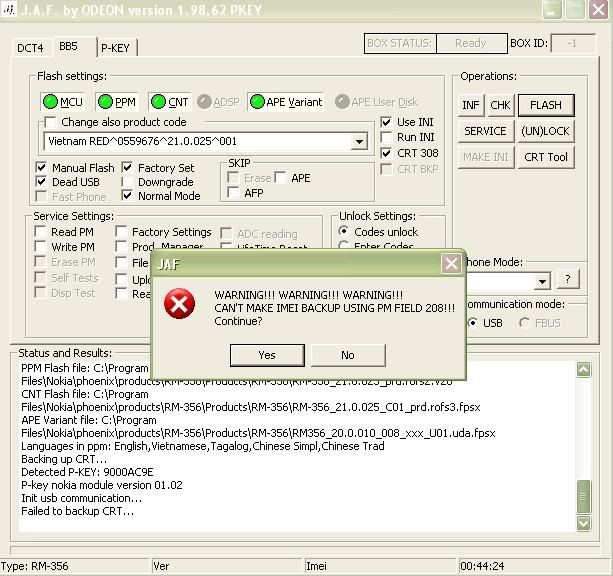Uncheck the CRT 308 checkbox
613x576 pixels.
coord(386,153)
